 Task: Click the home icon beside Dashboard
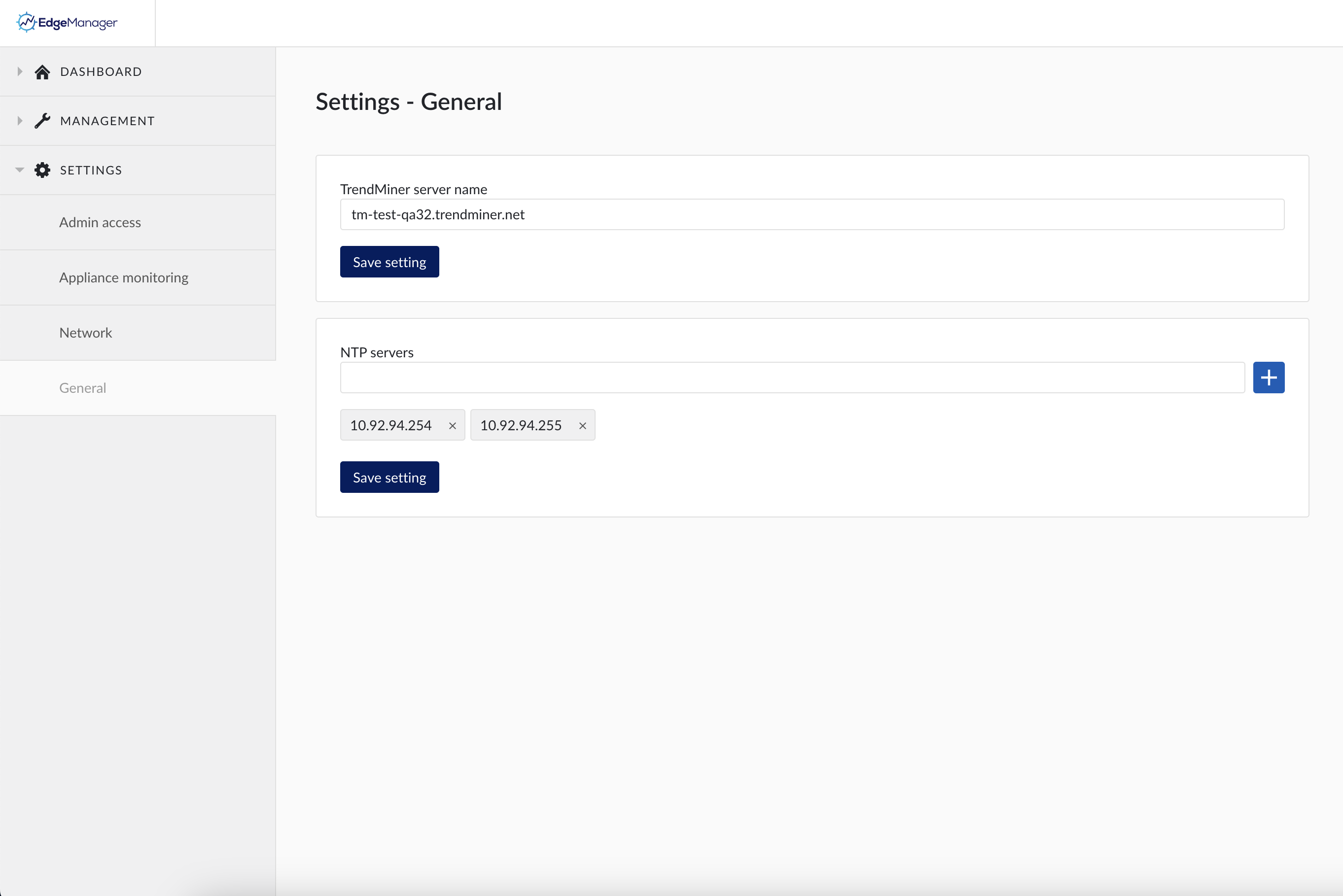point(43,71)
